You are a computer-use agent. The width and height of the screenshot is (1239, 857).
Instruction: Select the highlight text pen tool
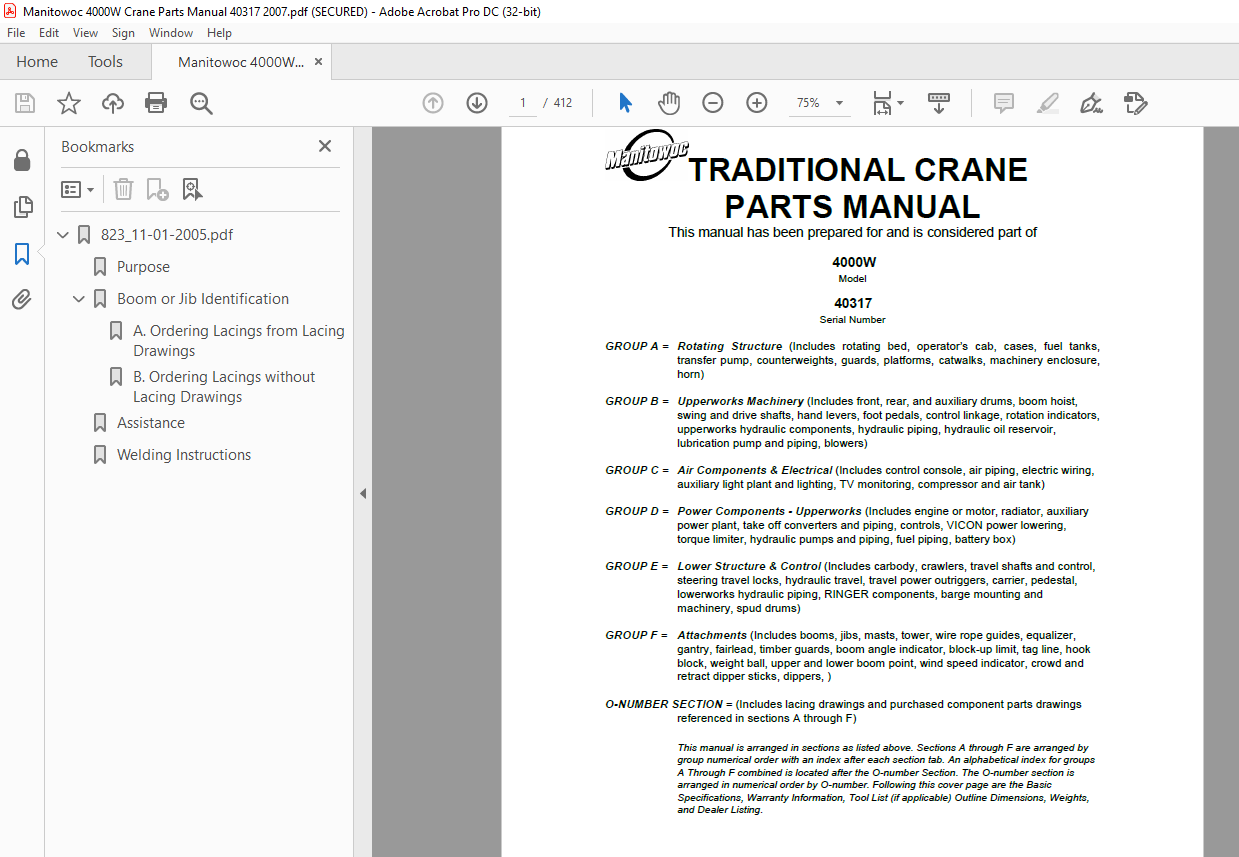pos(1048,103)
